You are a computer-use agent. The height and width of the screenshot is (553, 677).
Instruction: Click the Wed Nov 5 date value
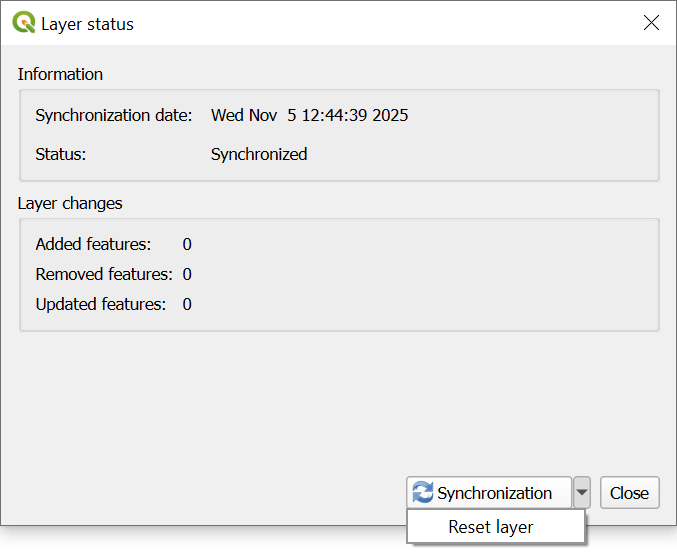[x=309, y=115]
